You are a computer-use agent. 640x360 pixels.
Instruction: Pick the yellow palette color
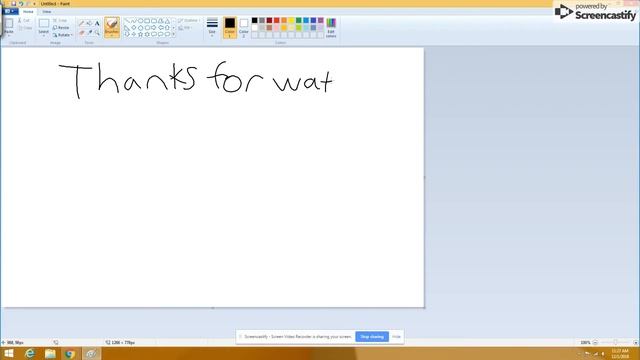click(x=291, y=20)
